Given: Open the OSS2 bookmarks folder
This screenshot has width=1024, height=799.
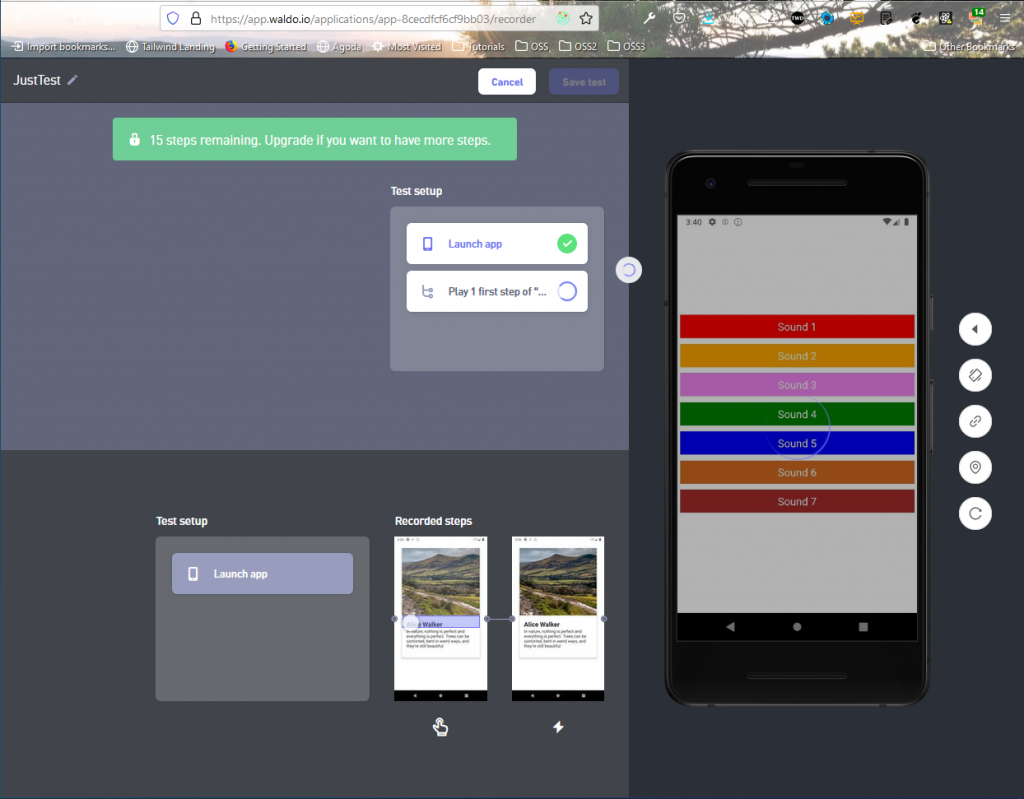Looking at the screenshot, I should [578, 46].
